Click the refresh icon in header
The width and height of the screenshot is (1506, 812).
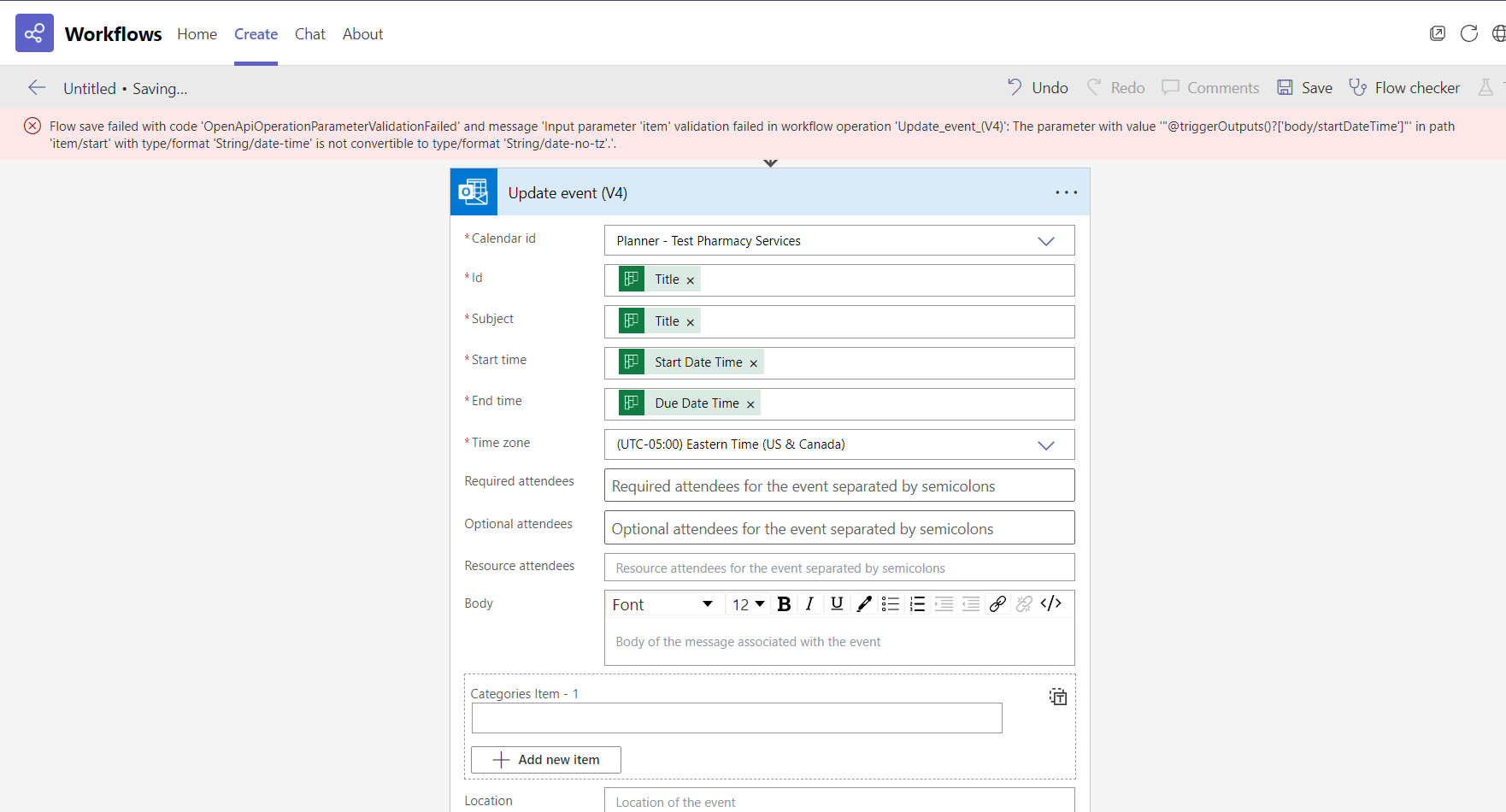[x=1469, y=33]
